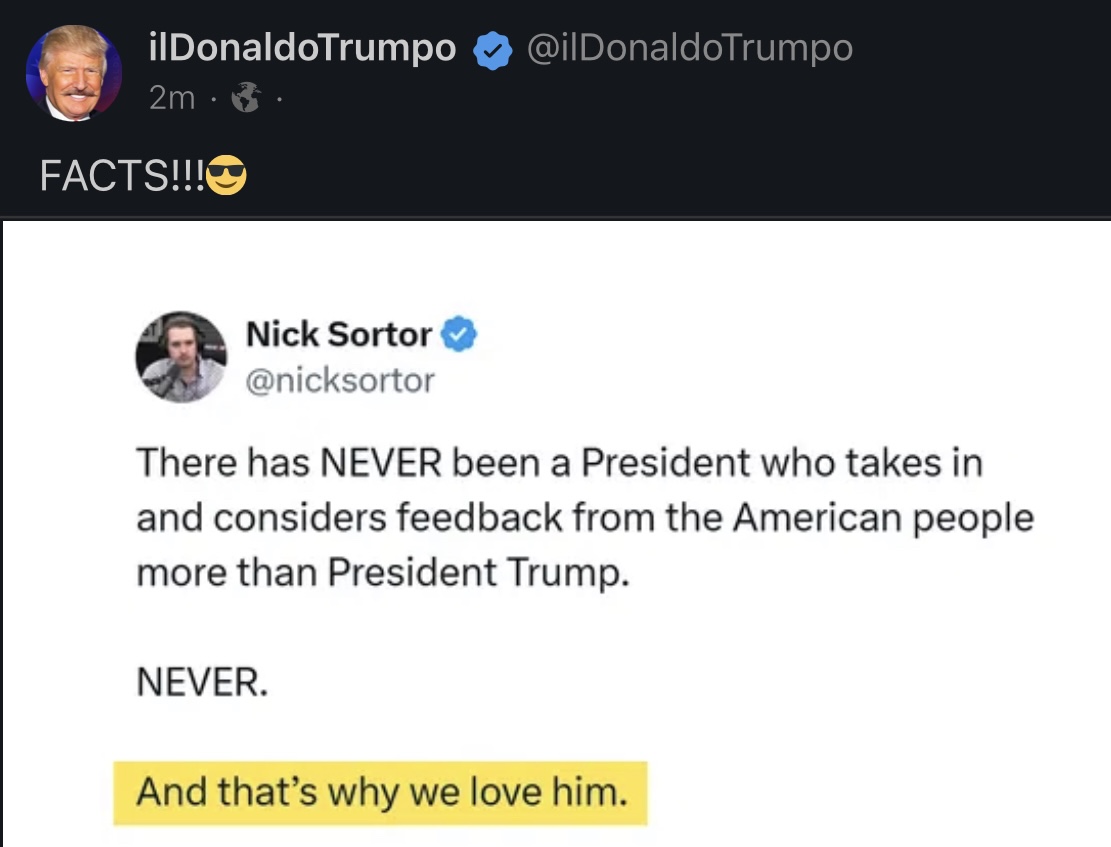This screenshot has width=1111, height=847.
Task: Open the @nicksortor handle
Action: click(x=340, y=380)
